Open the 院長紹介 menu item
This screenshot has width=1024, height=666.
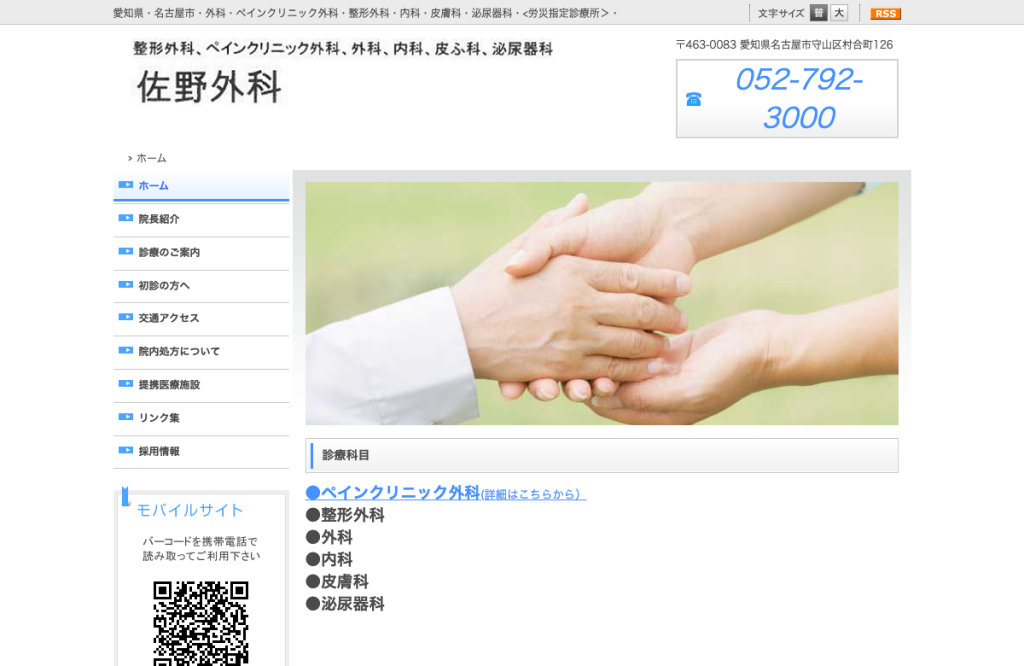tap(201, 219)
